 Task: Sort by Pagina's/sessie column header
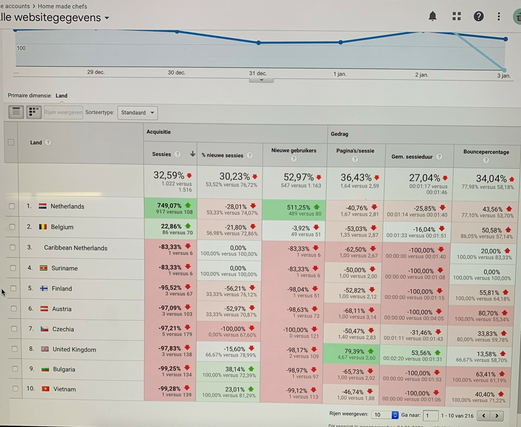[355, 151]
